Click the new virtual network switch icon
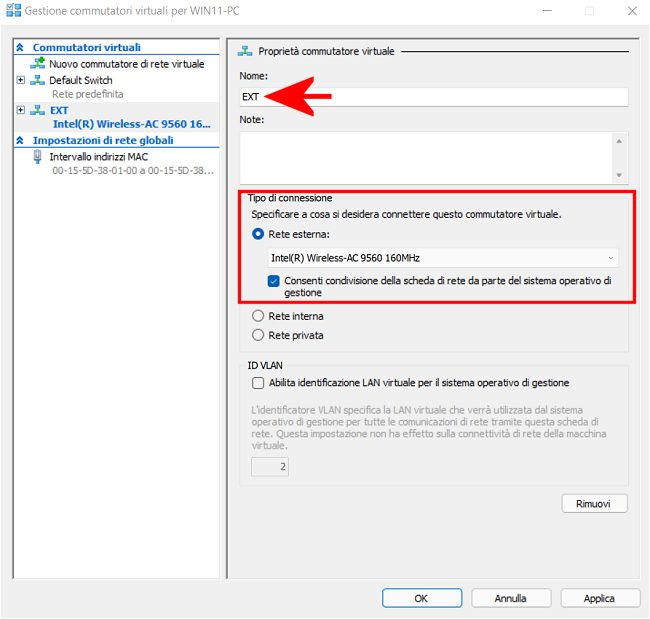 (x=38, y=64)
